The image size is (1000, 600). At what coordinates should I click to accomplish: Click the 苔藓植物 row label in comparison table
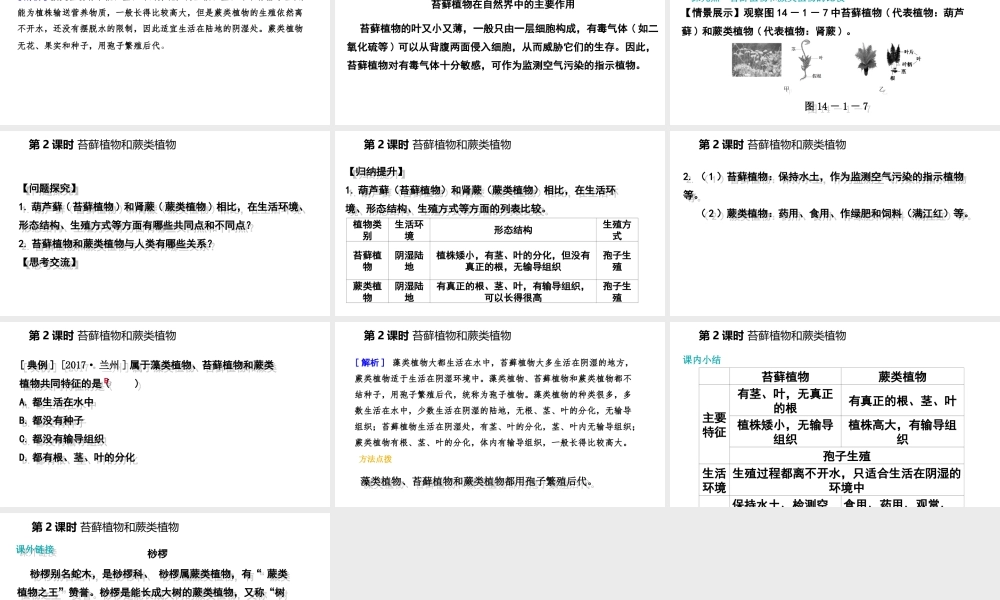coord(367,261)
